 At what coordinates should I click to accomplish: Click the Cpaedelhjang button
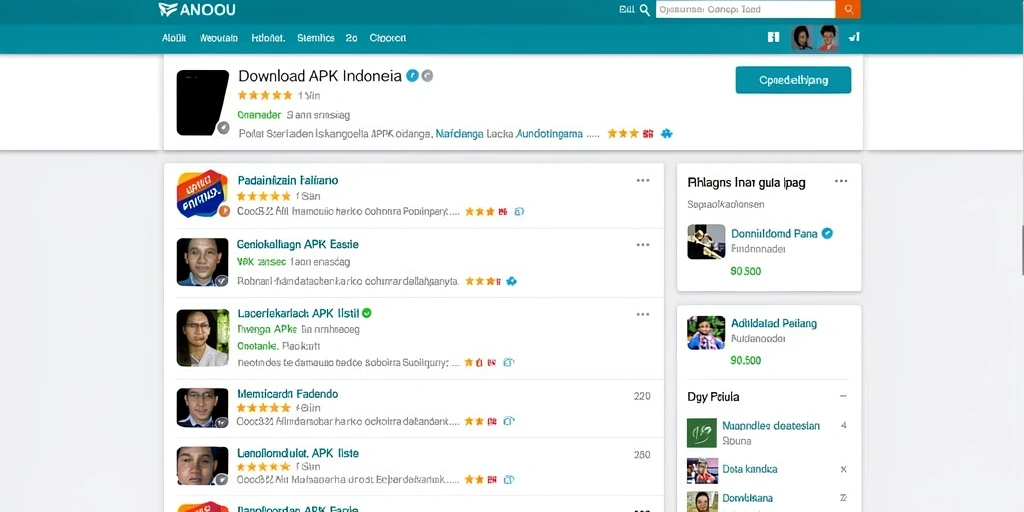[793, 80]
